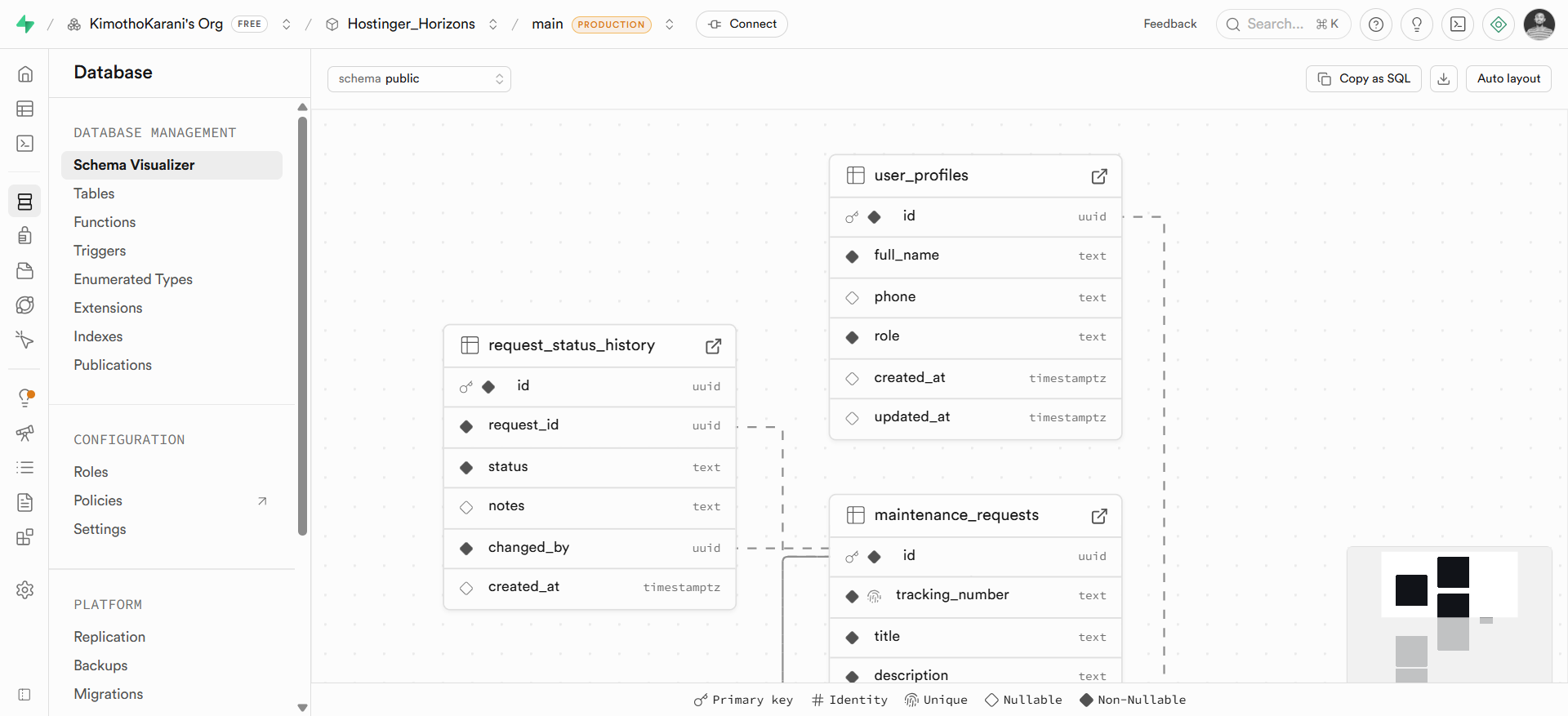Click sidebar scroll up arrow
1568x716 pixels.
(x=302, y=107)
